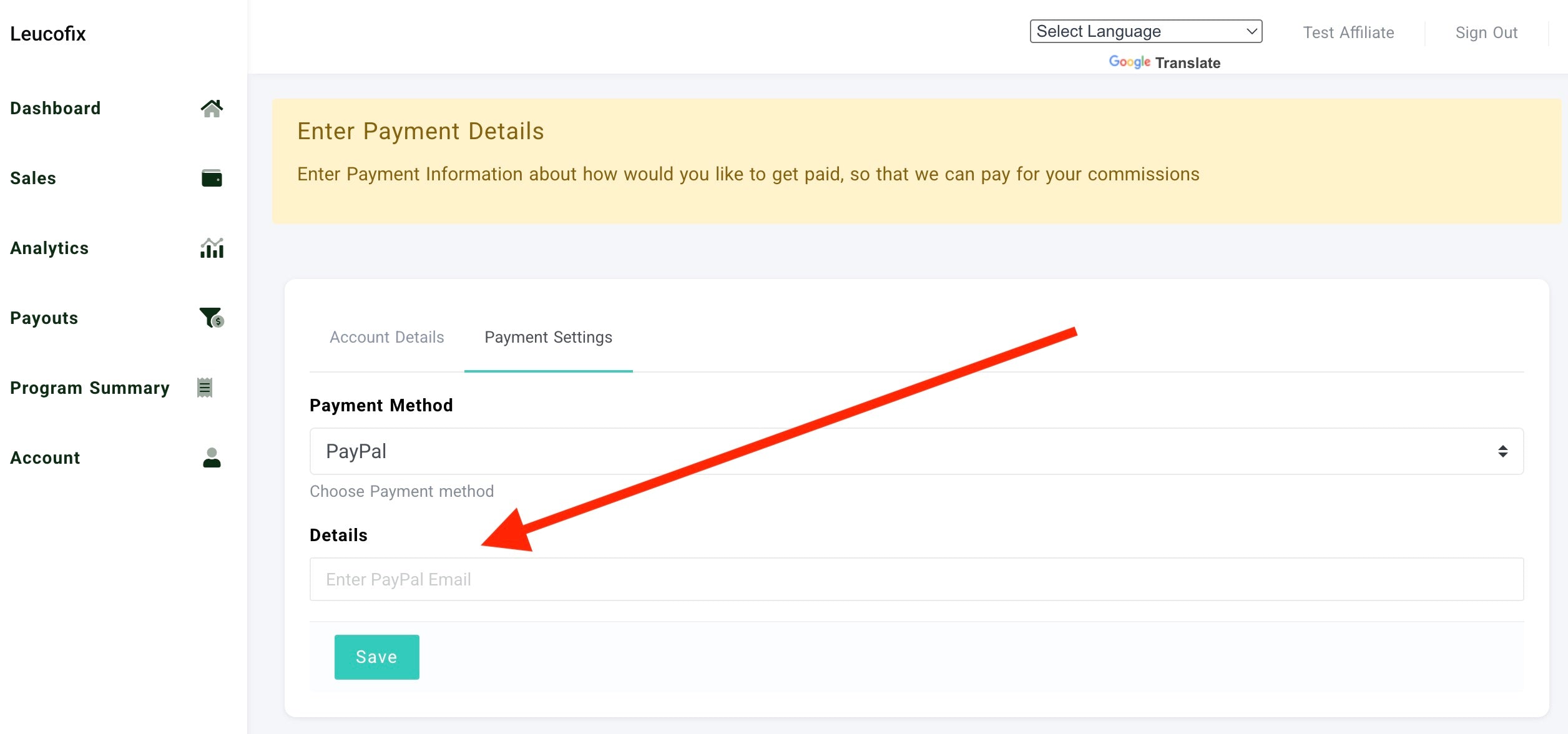This screenshot has width=1568, height=734.
Task: Open Sales from the sidebar
Action: point(33,179)
